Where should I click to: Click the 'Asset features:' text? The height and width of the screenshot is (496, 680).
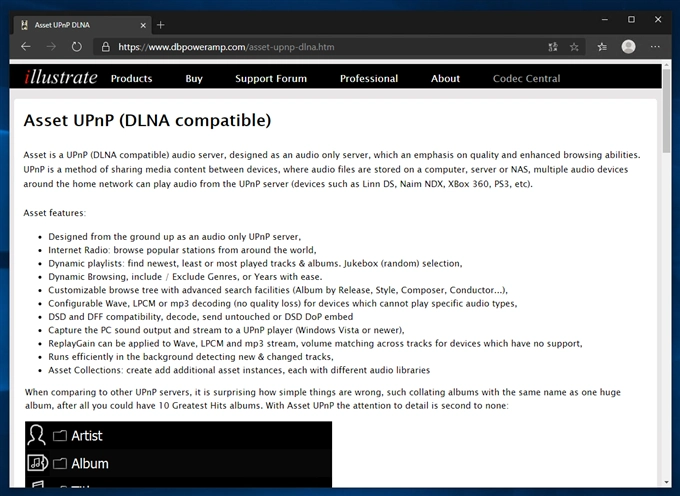(55, 213)
